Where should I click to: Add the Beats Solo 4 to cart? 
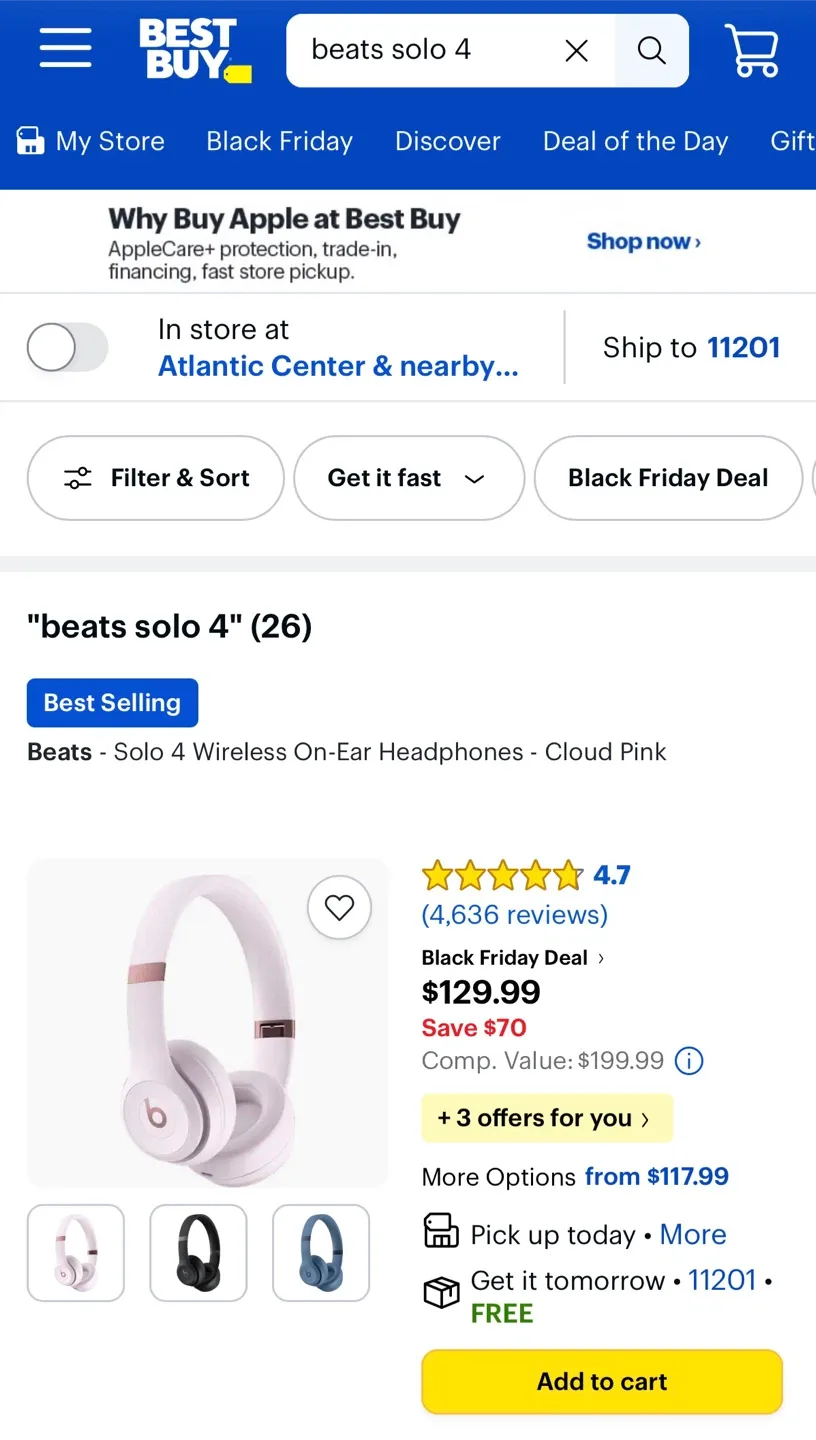click(601, 1381)
